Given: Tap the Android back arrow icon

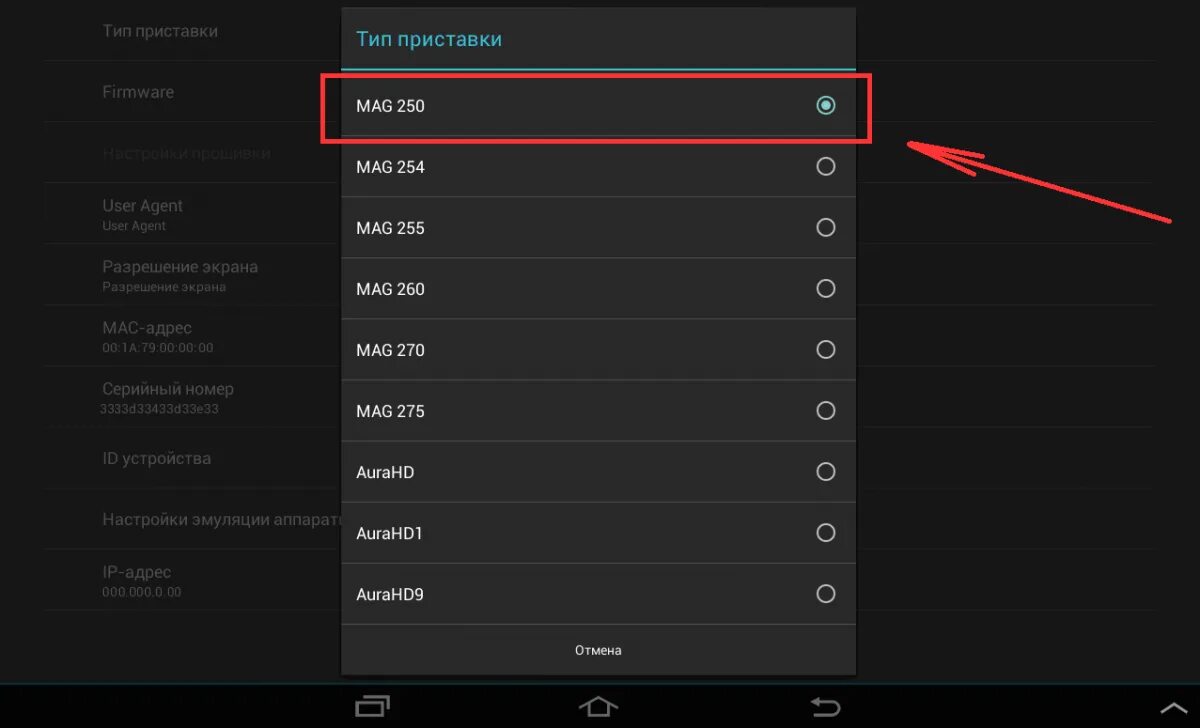Looking at the screenshot, I should pos(825,706).
